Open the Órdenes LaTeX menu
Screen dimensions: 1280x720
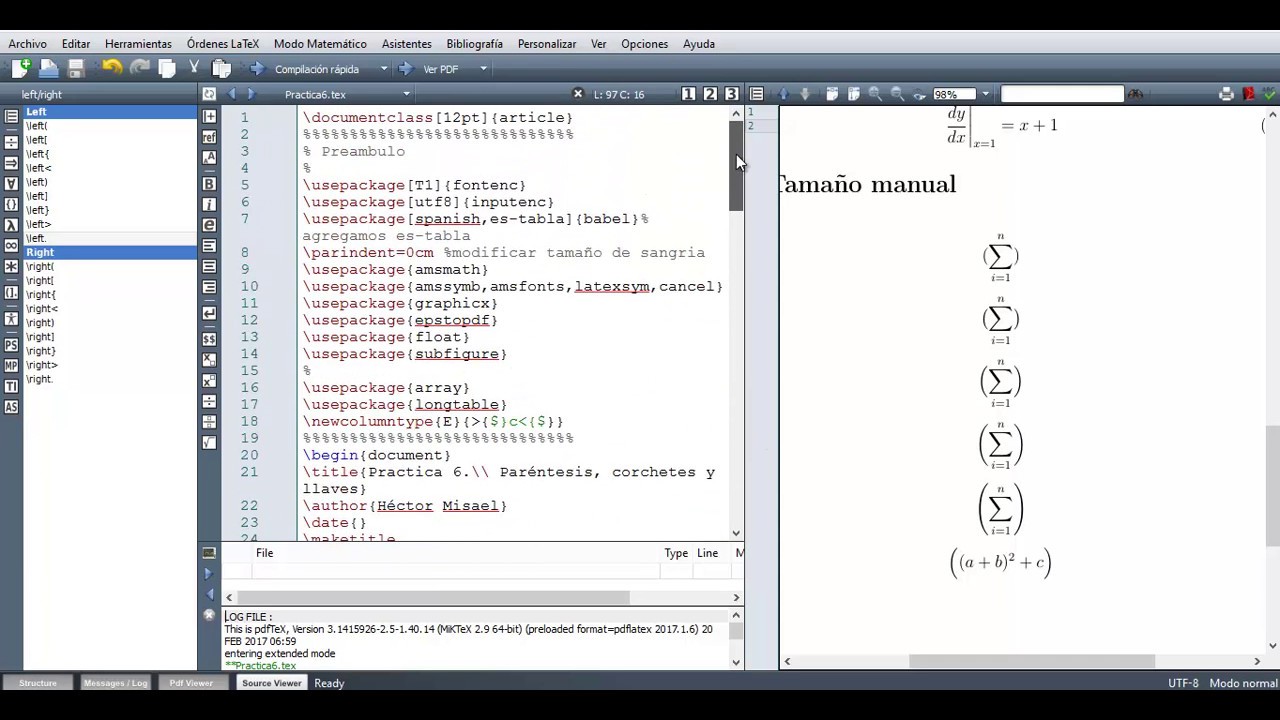pyautogui.click(x=223, y=44)
